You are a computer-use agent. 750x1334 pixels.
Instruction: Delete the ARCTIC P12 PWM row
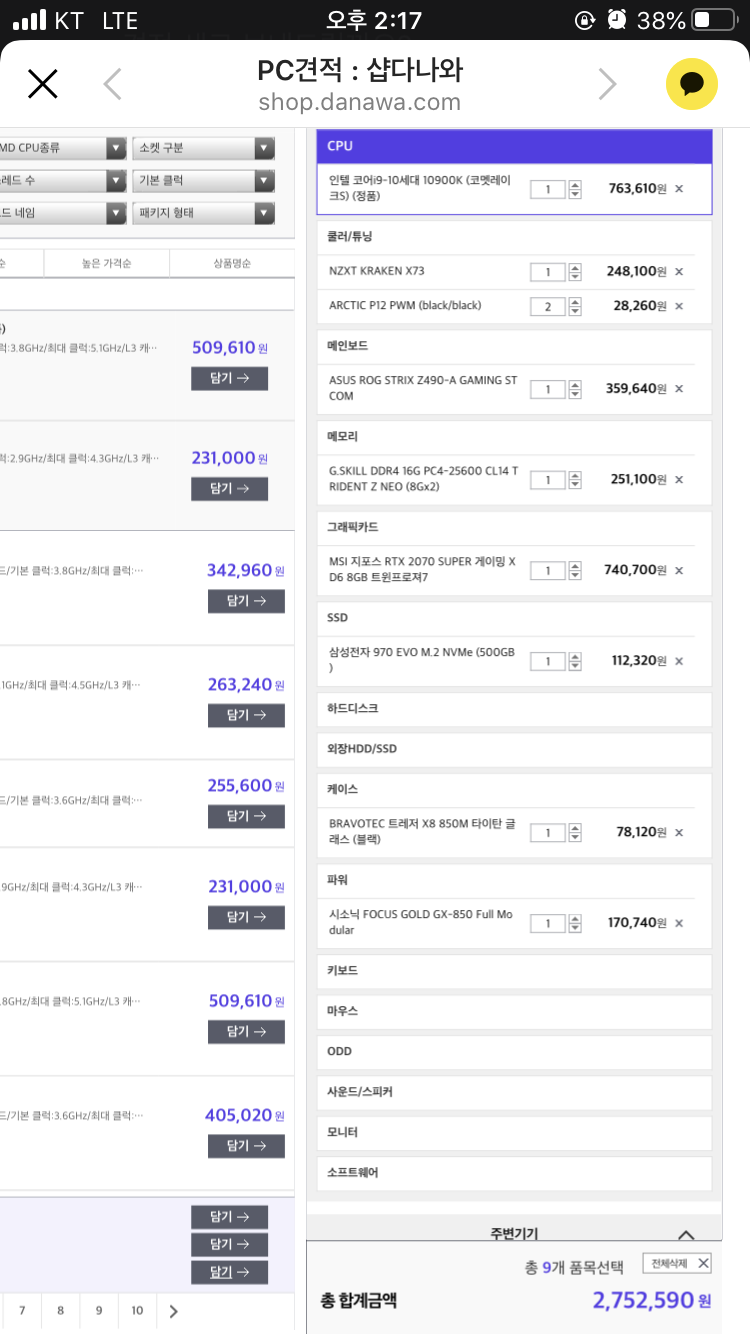point(679,306)
